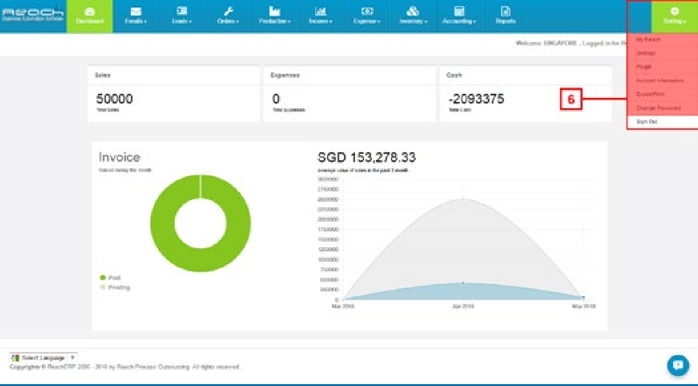Collapse the Setting gear dropdown
The height and width of the screenshot is (386, 698).
coord(675,16)
